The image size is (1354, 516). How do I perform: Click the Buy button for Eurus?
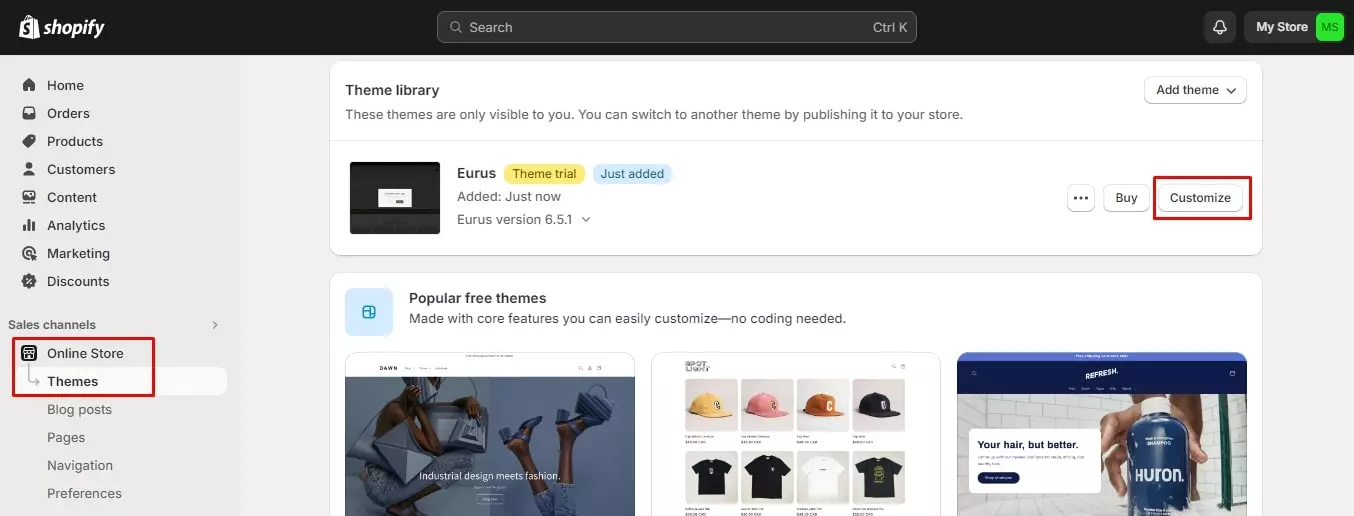pos(1126,198)
